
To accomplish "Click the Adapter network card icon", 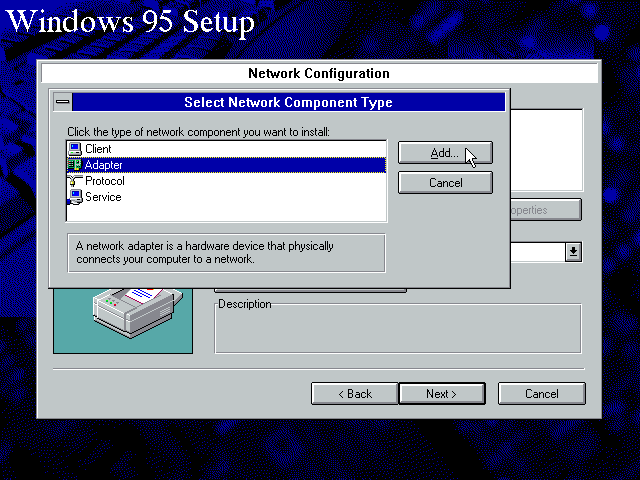I will point(75,165).
